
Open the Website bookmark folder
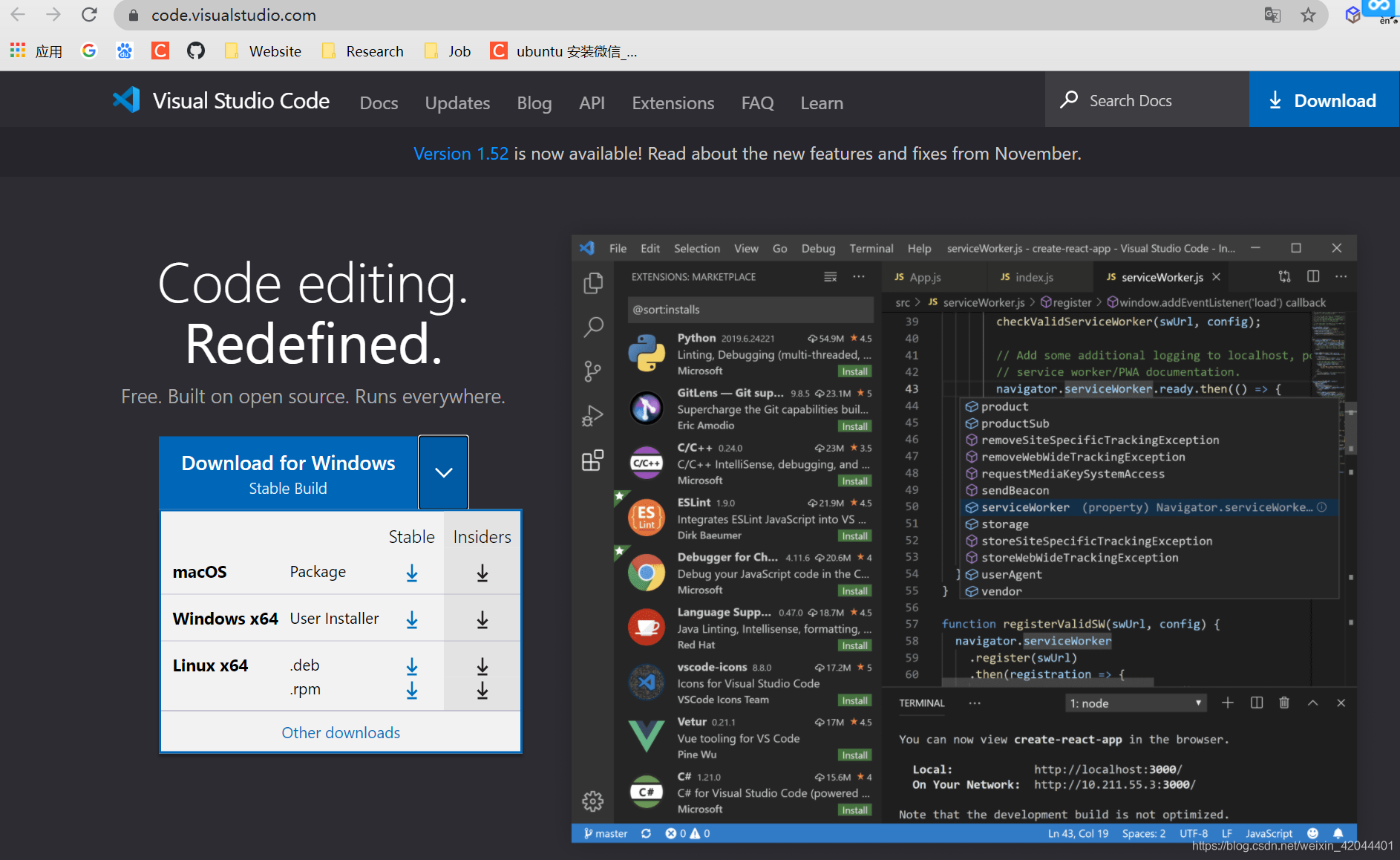tap(263, 51)
